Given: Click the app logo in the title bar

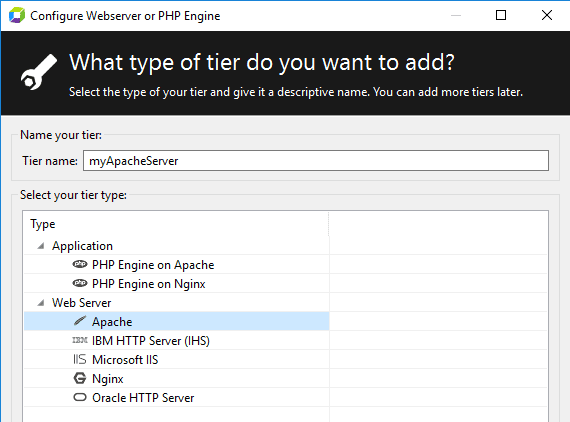Looking at the screenshot, I should [17, 15].
